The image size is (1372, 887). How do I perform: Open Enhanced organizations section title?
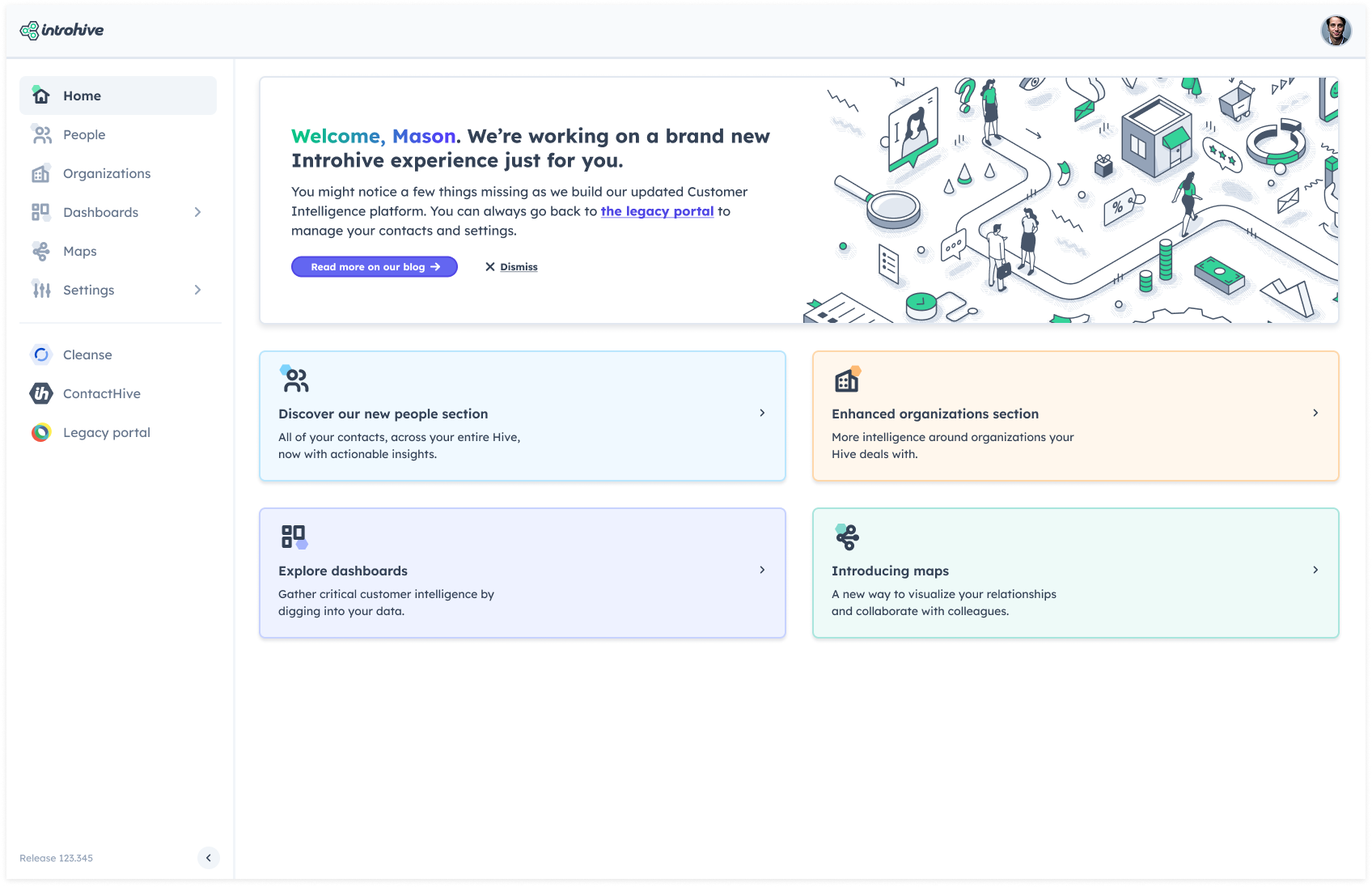[935, 414]
